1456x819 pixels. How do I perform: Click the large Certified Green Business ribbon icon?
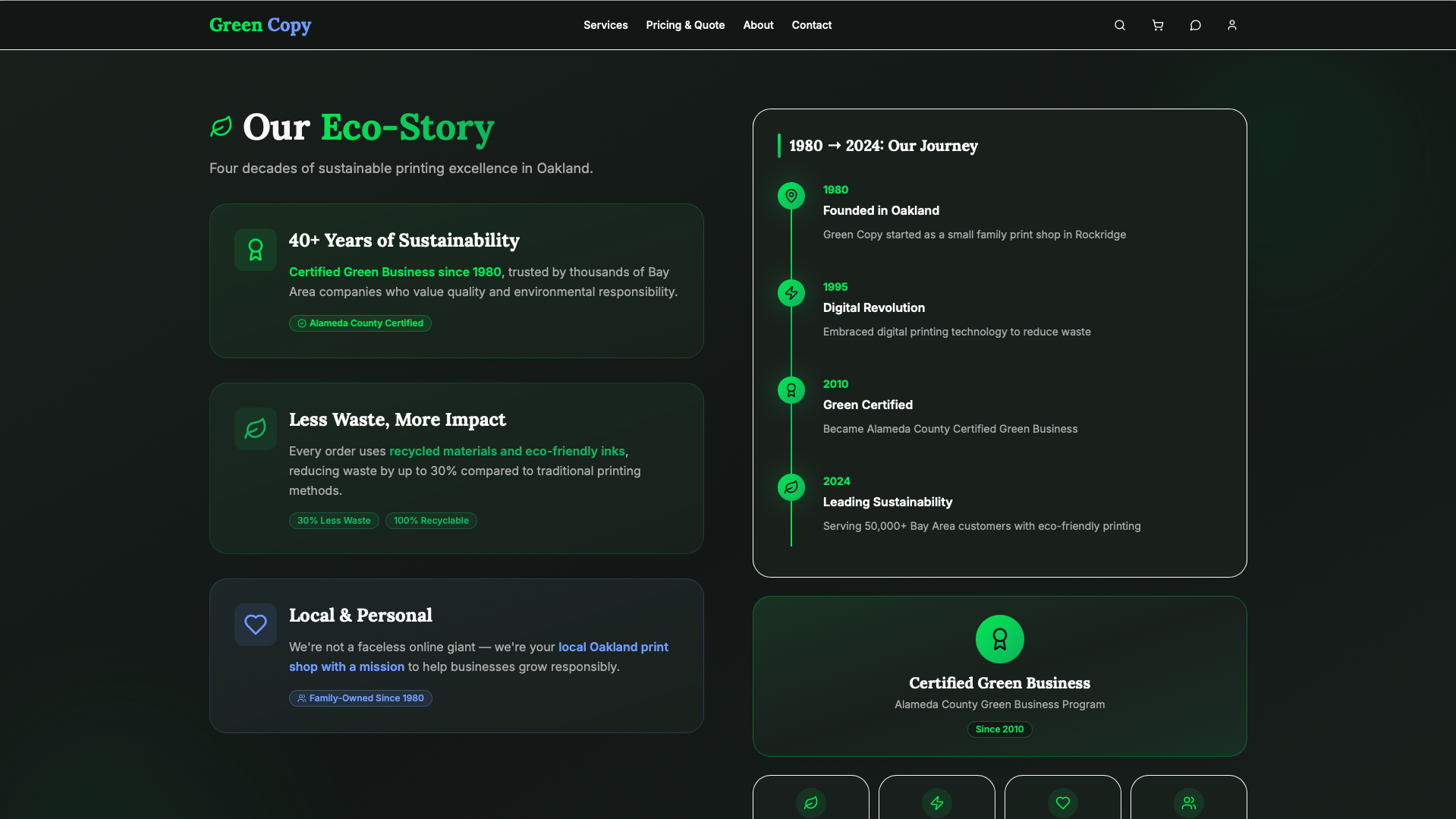coord(999,639)
